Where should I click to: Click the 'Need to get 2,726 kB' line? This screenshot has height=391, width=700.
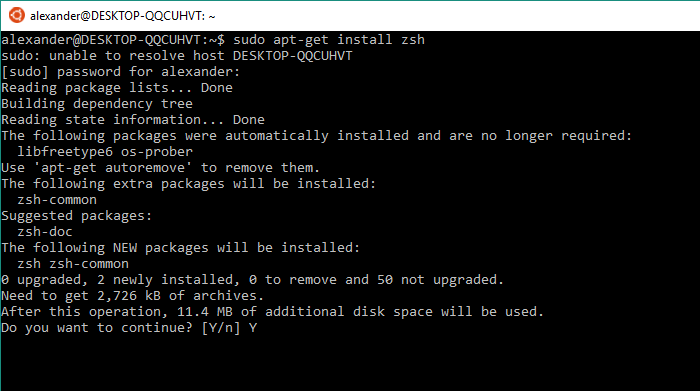point(133,296)
